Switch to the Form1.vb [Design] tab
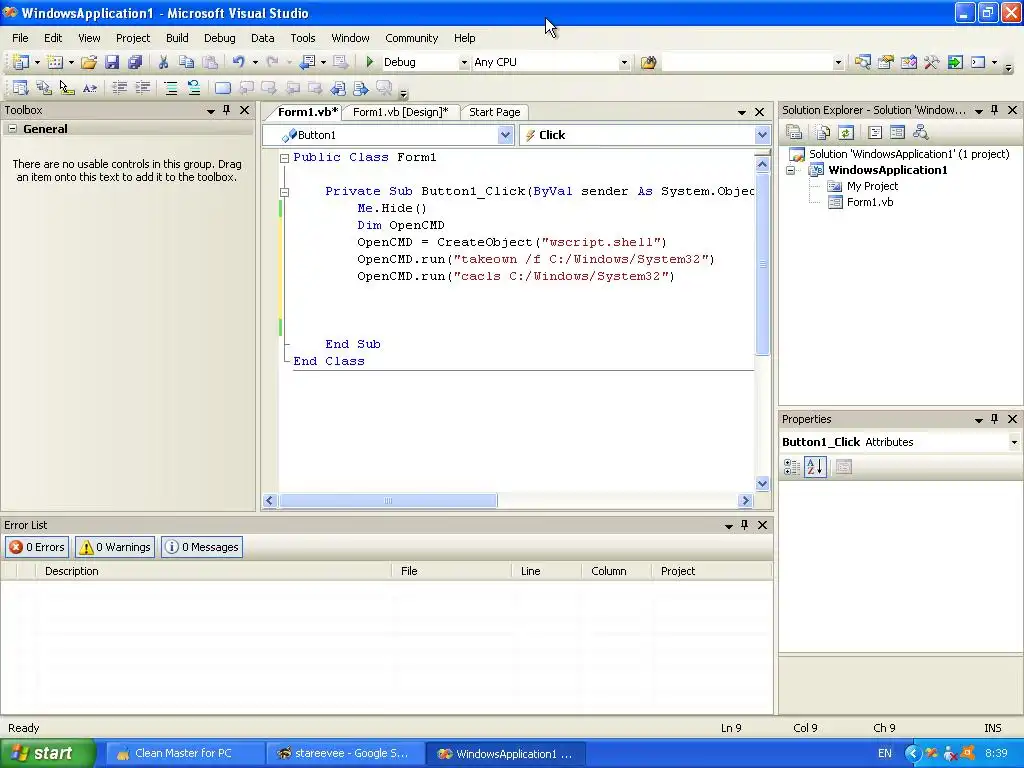This screenshot has width=1024, height=768. (x=400, y=112)
